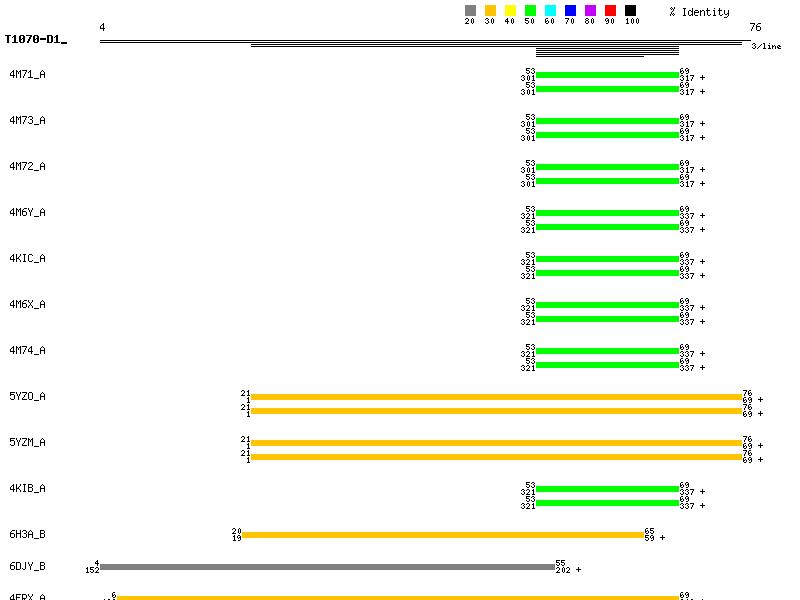This screenshot has width=800, height=600.
Task: Open the 5YZO_A hit label
Action: pyautogui.click(x=27, y=397)
